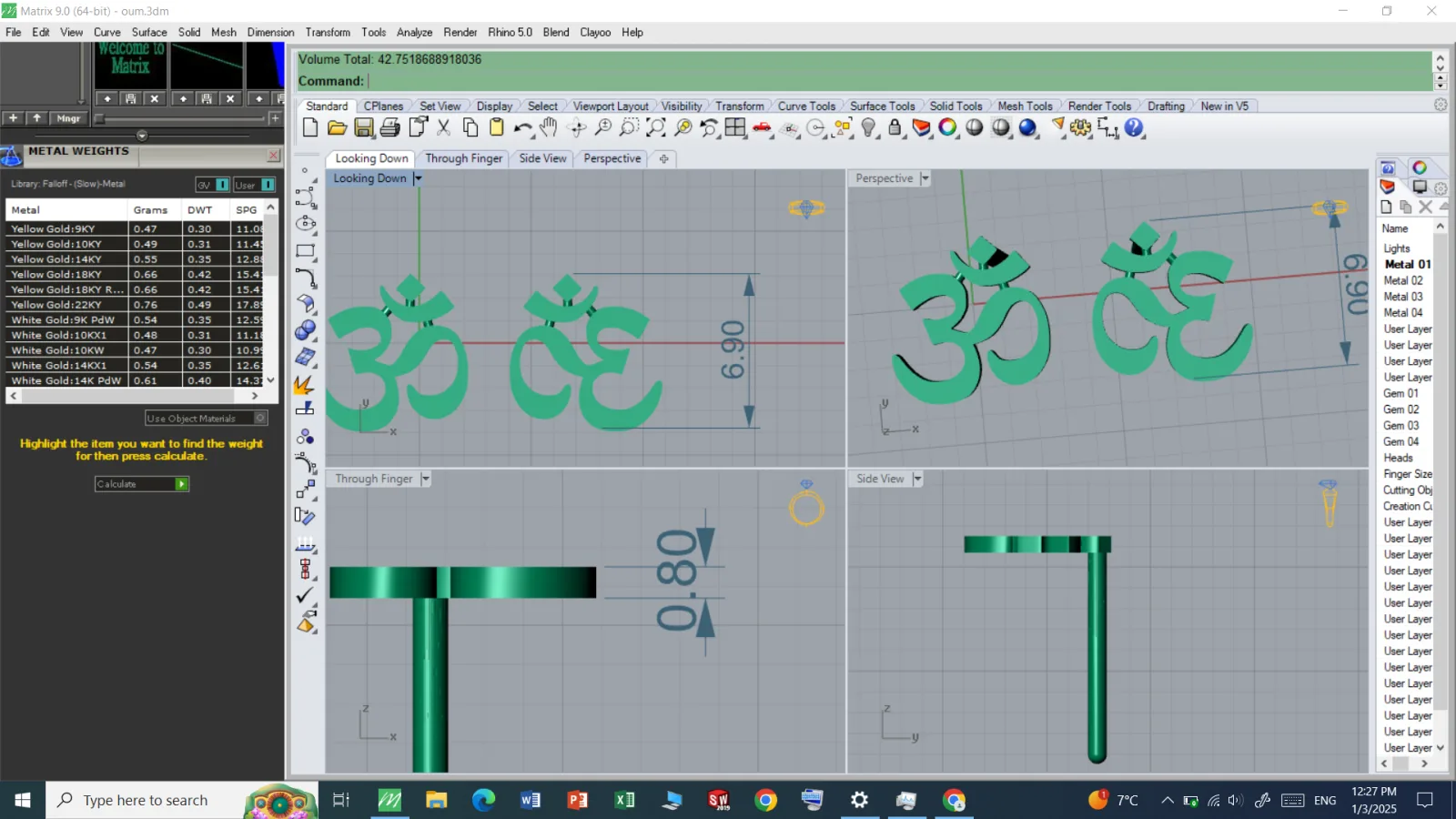
Task: Open a file with the folder icon
Action: 337,127
